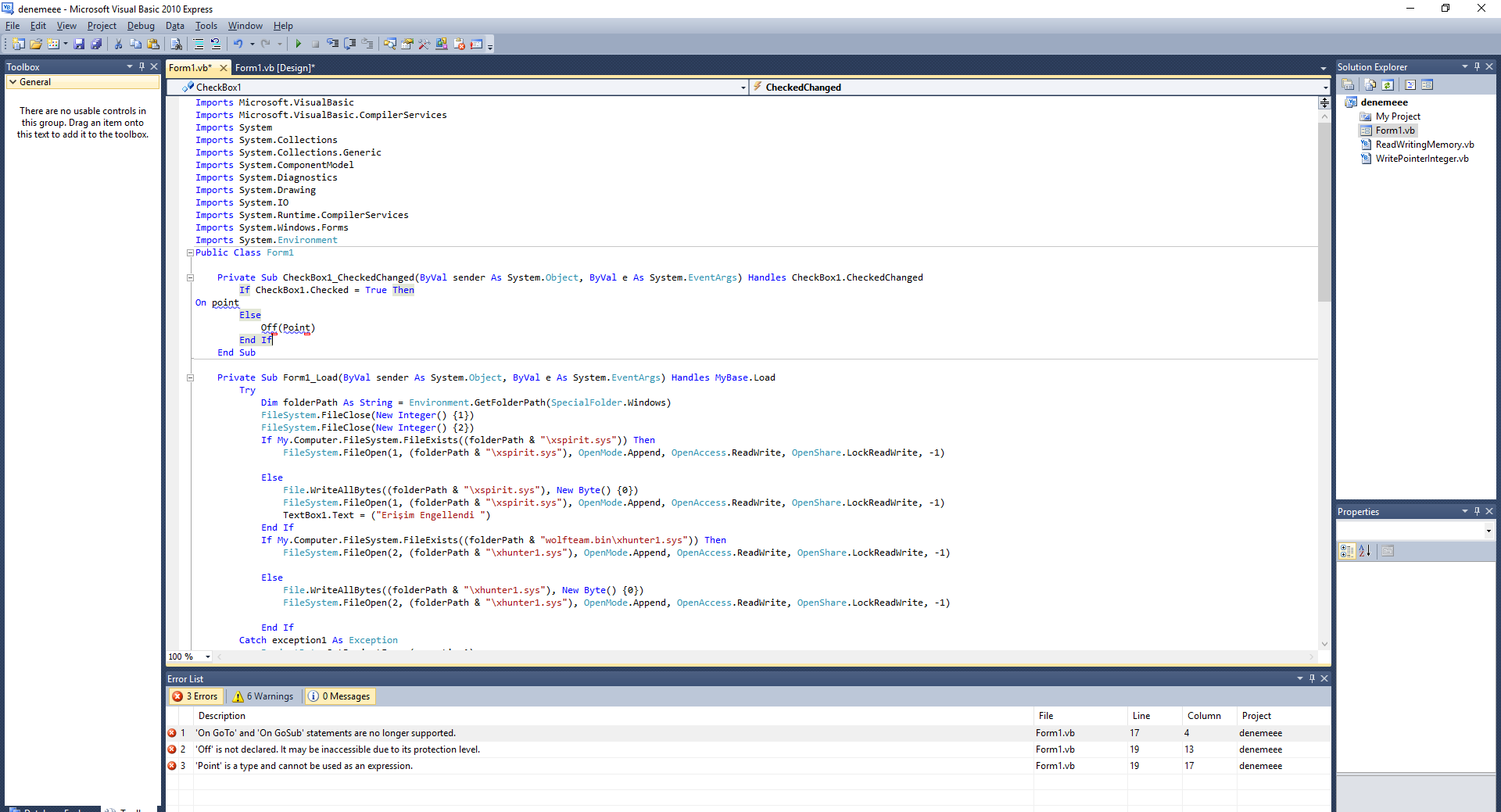Select Categorized view in Properties panel

point(1347,551)
